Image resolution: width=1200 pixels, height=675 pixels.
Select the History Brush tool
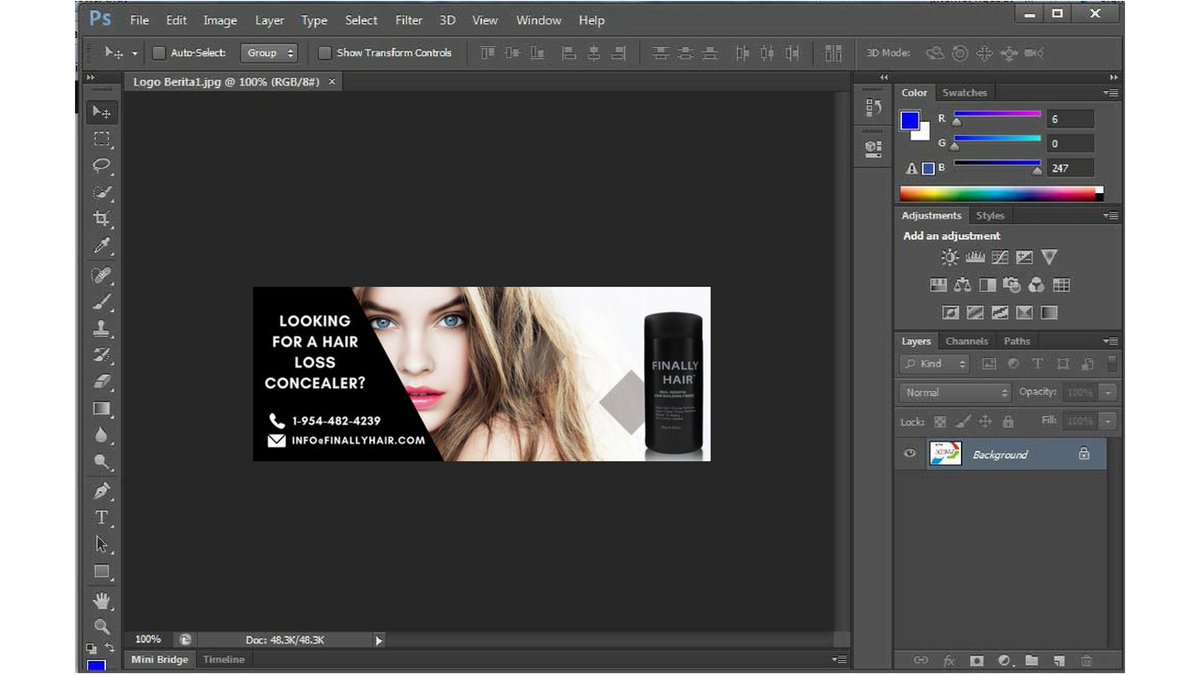[x=102, y=355]
